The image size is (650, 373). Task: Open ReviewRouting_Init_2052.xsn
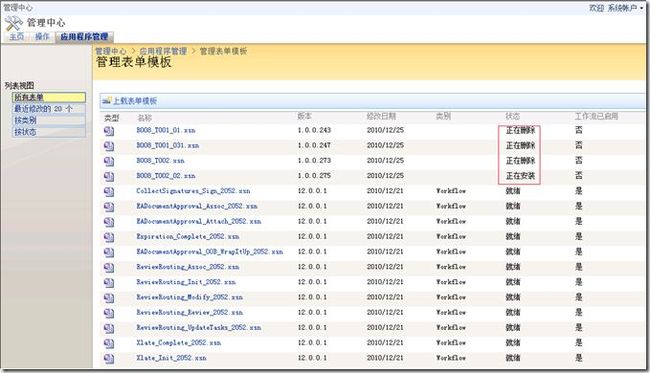tap(186, 282)
